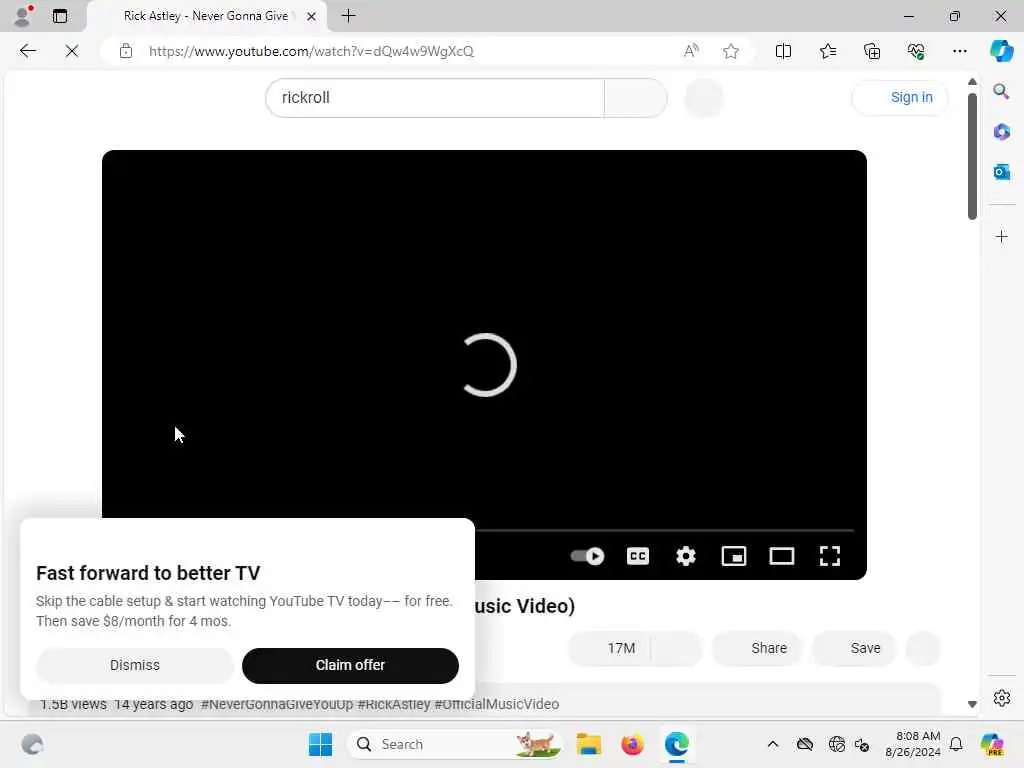Image resolution: width=1024 pixels, height=768 pixels.
Task: Click the taskbar Search box
Action: click(455, 744)
